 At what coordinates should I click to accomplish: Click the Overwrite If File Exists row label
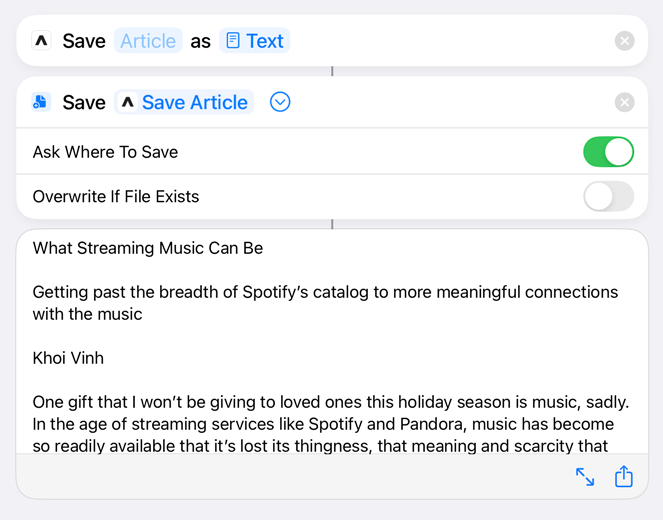pyautogui.click(x=116, y=197)
